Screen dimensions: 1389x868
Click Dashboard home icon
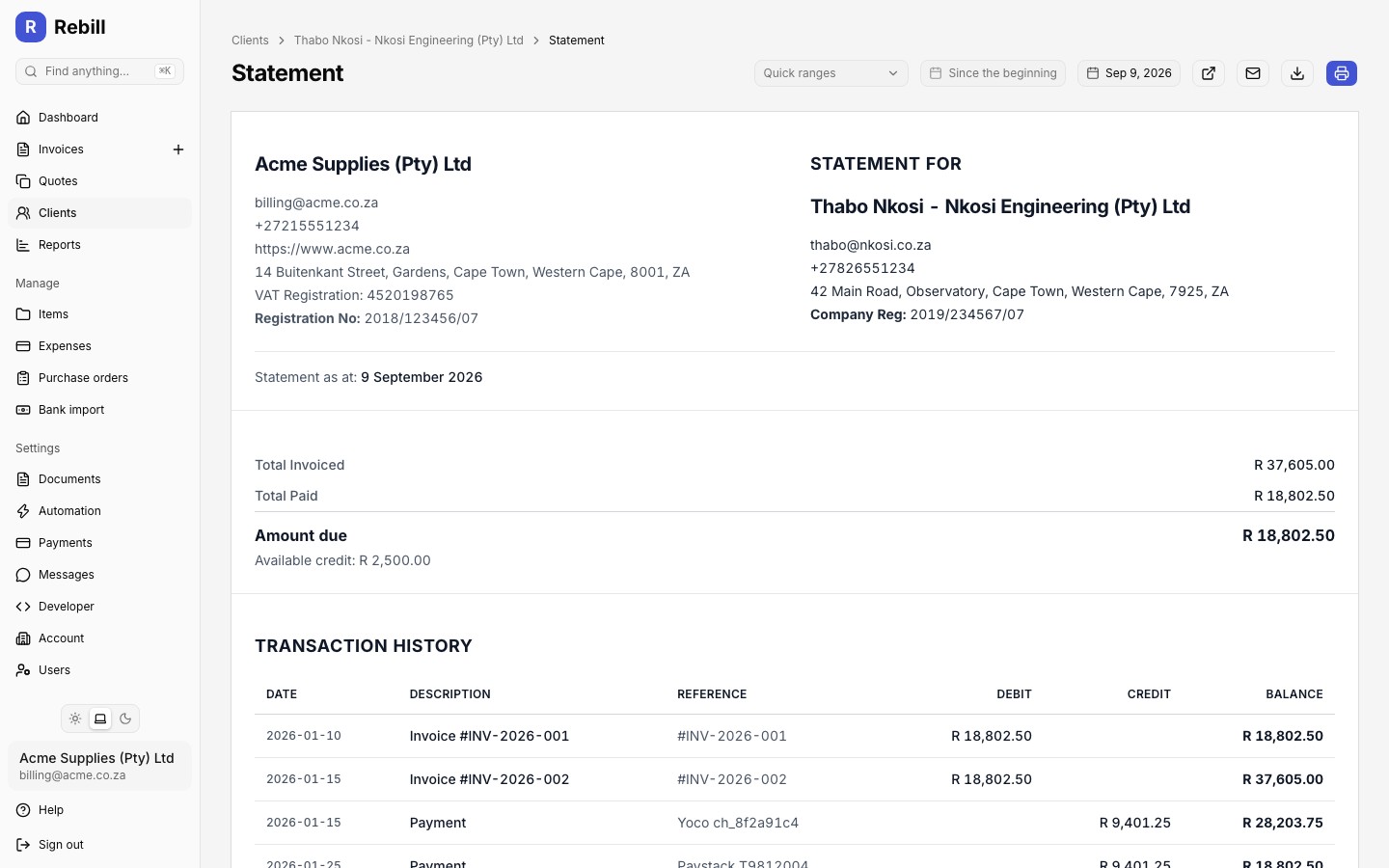pos(23,118)
